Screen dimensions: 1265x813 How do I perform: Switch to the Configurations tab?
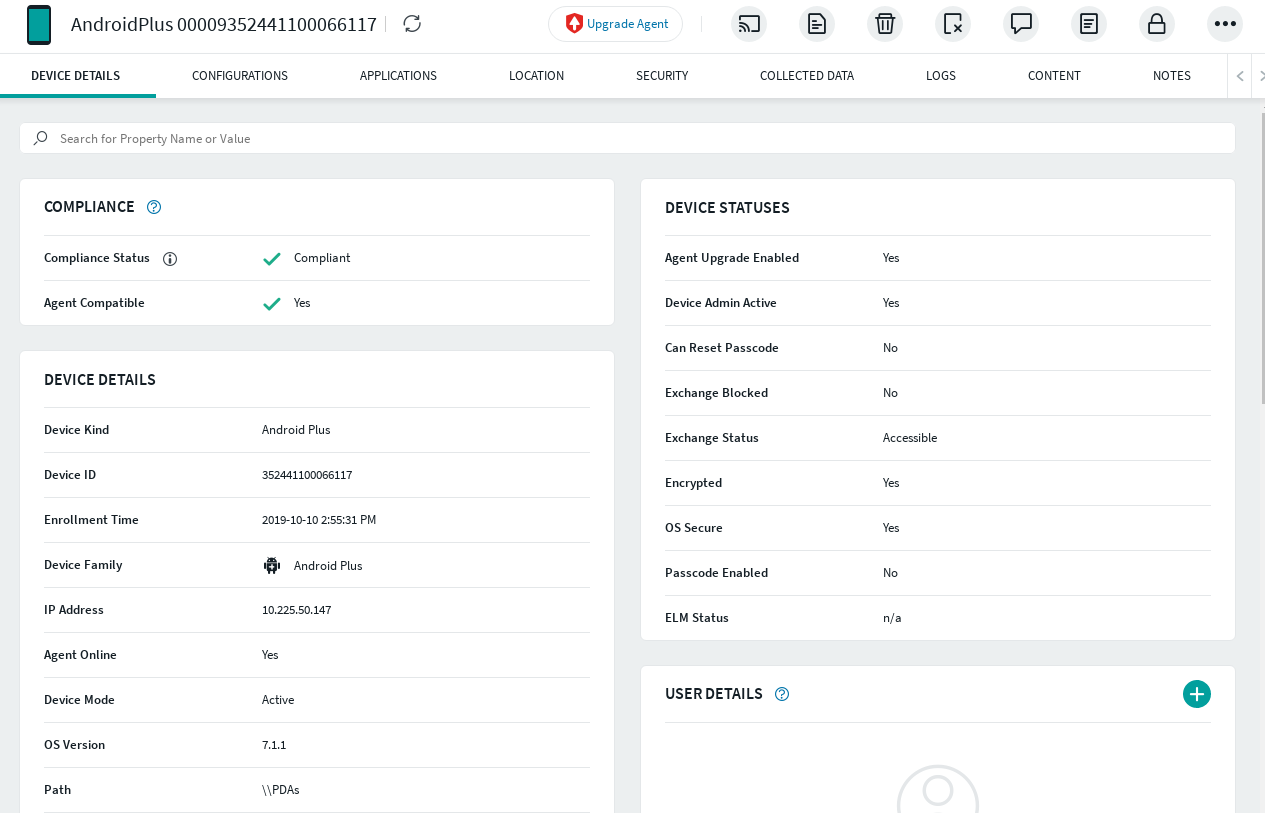point(240,76)
